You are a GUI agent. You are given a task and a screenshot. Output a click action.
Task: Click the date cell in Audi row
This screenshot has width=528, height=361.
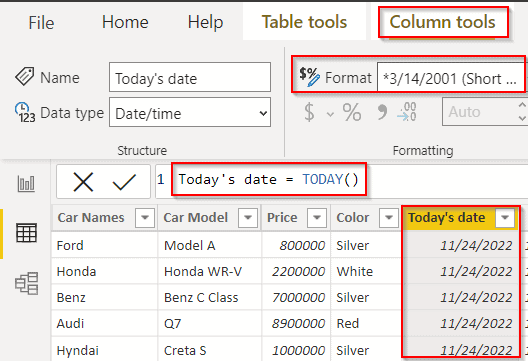coord(460,323)
